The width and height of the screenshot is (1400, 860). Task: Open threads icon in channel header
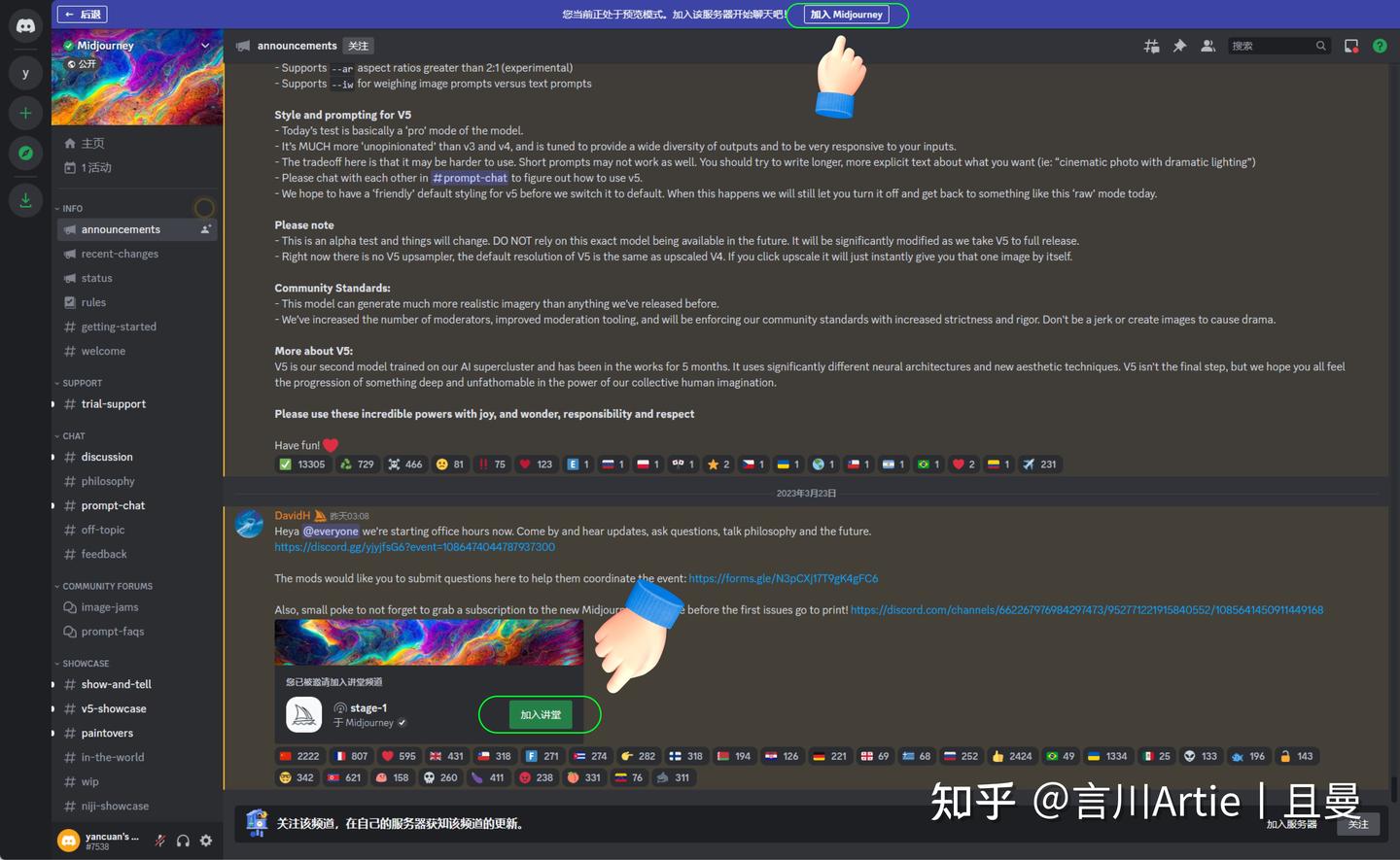[x=1151, y=46]
